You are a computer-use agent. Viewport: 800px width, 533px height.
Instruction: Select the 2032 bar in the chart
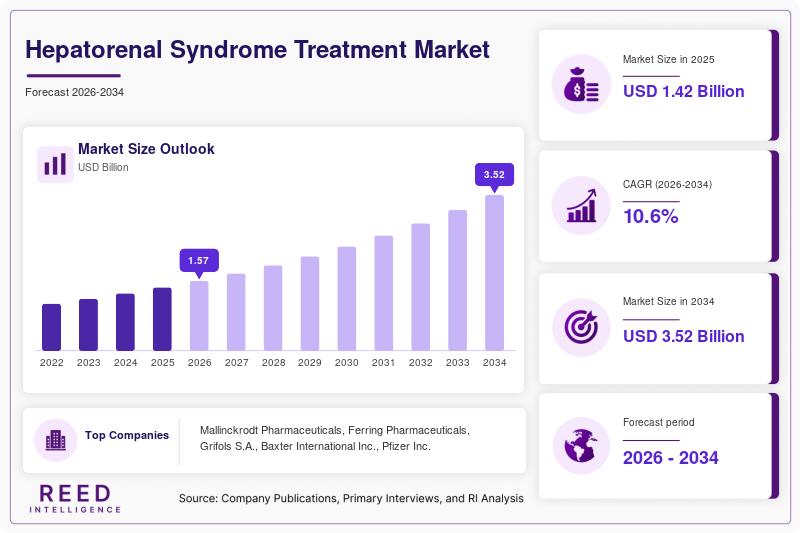coord(420,287)
